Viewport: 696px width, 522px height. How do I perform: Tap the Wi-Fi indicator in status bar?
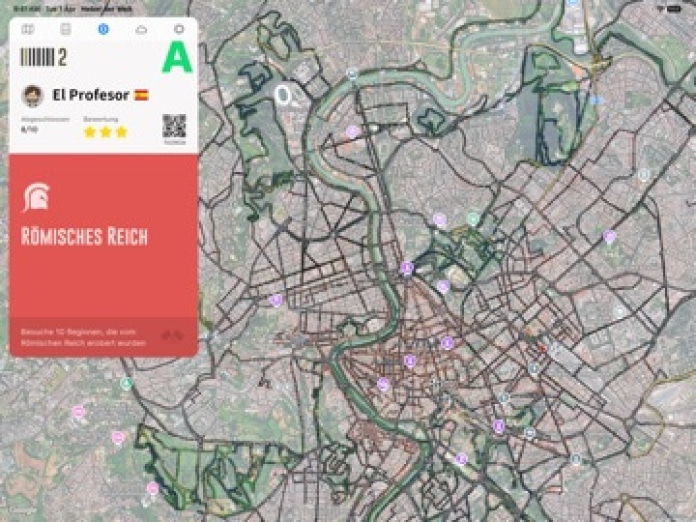[660, 9]
